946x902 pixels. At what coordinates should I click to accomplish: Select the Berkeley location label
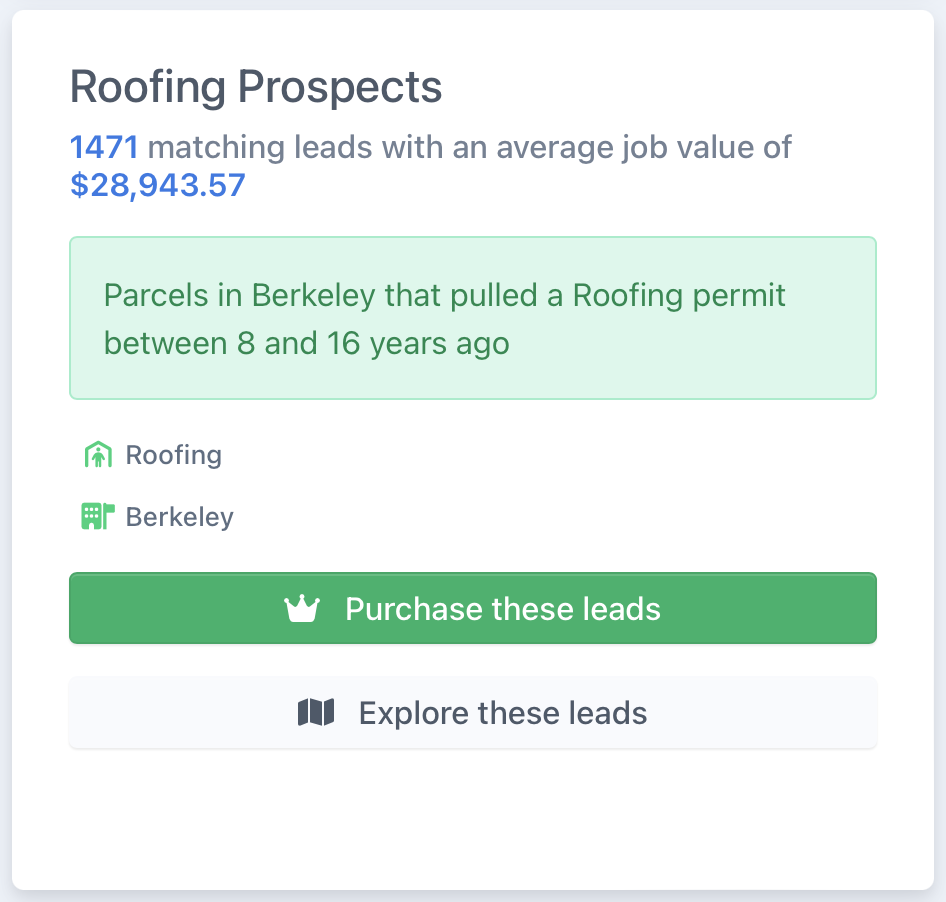[180, 517]
